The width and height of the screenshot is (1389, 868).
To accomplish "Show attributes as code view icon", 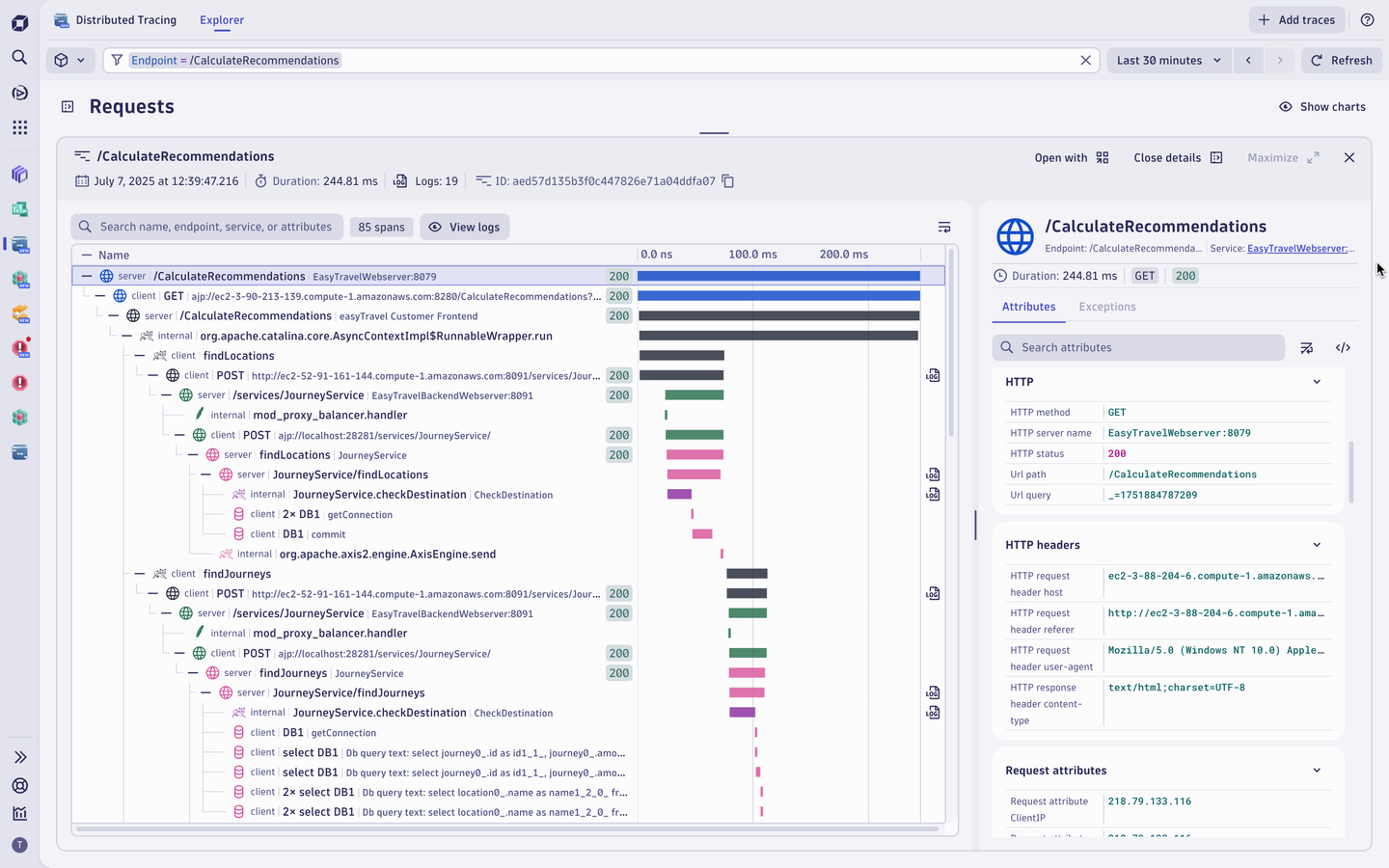I will (x=1343, y=348).
